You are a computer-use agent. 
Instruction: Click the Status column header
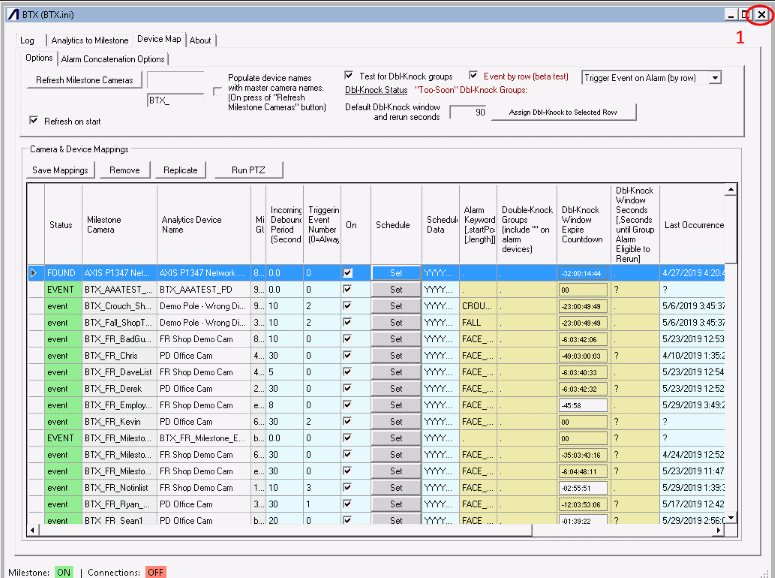[x=63, y=224]
